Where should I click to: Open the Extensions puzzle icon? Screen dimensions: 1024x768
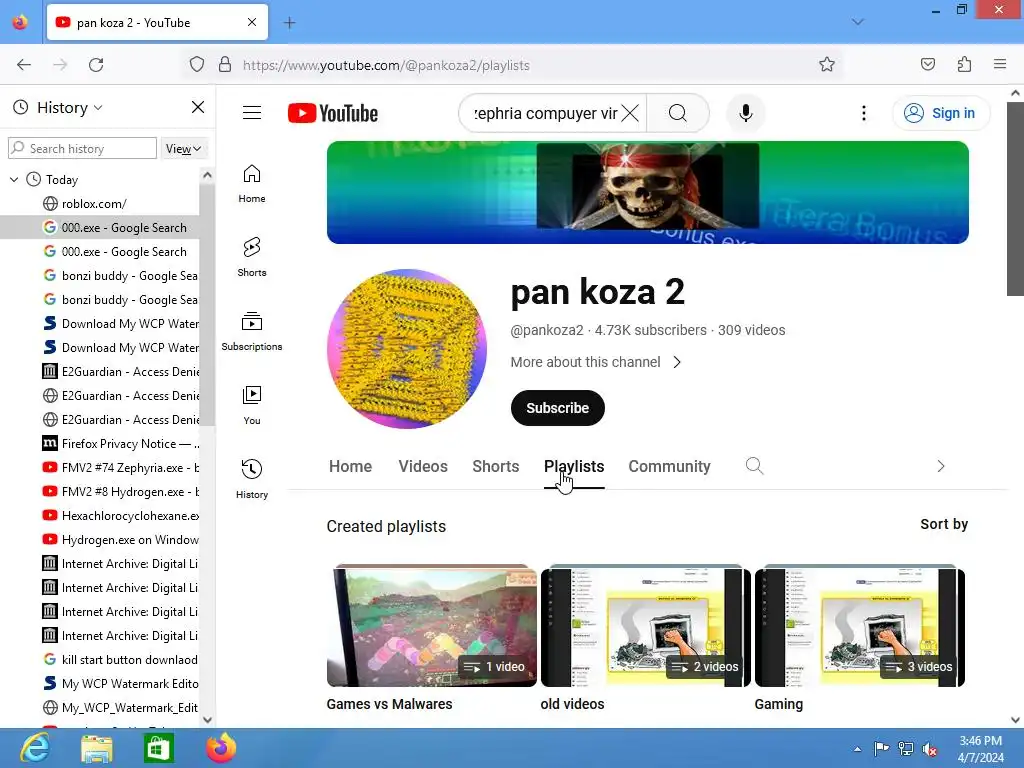964,65
